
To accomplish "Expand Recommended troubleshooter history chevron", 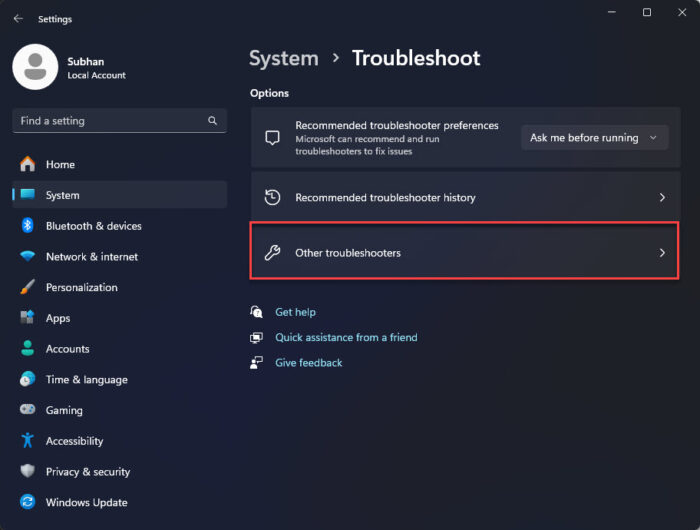I will click(x=662, y=197).
